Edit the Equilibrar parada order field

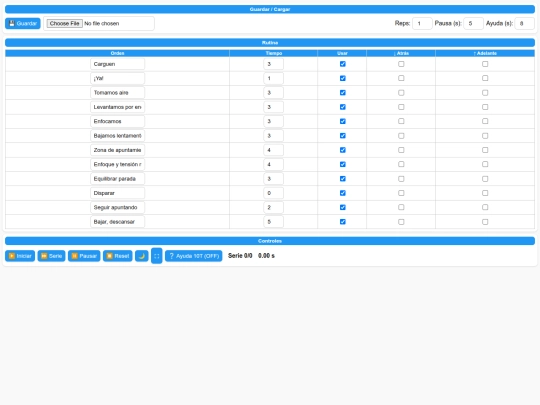(x=117, y=179)
